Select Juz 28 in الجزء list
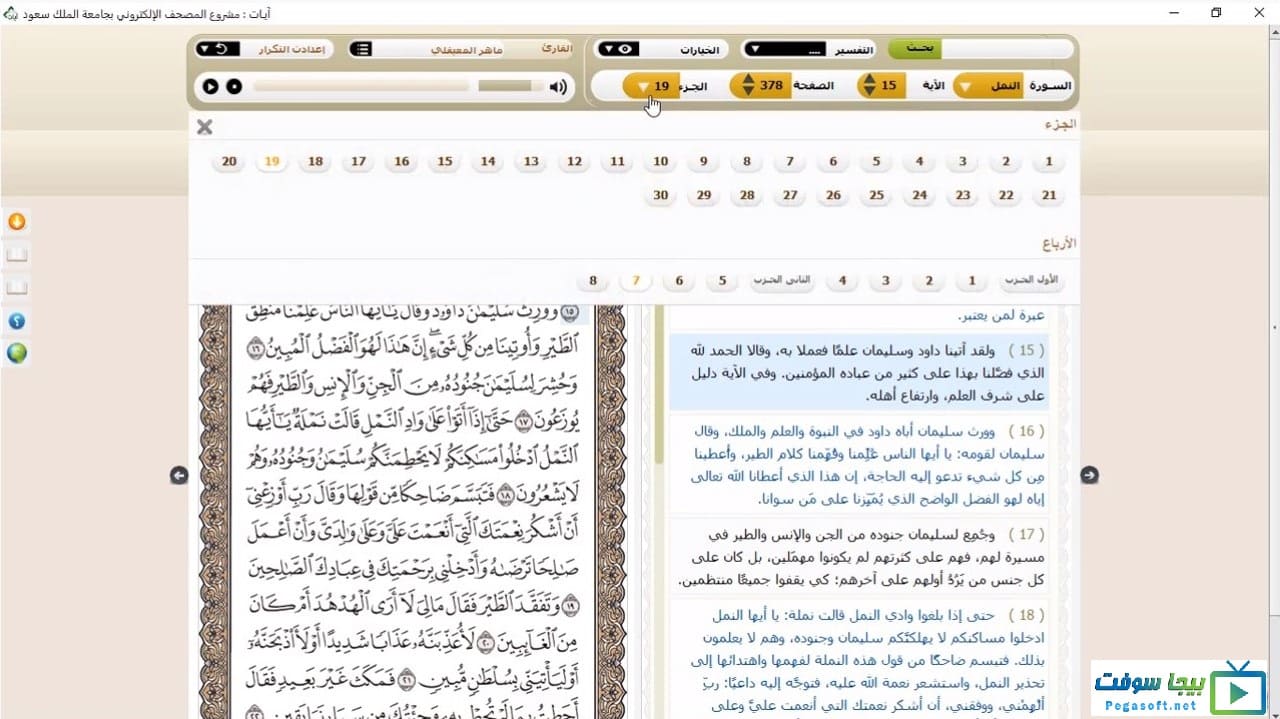1280x719 pixels. pyautogui.click(x=747, y=195)
